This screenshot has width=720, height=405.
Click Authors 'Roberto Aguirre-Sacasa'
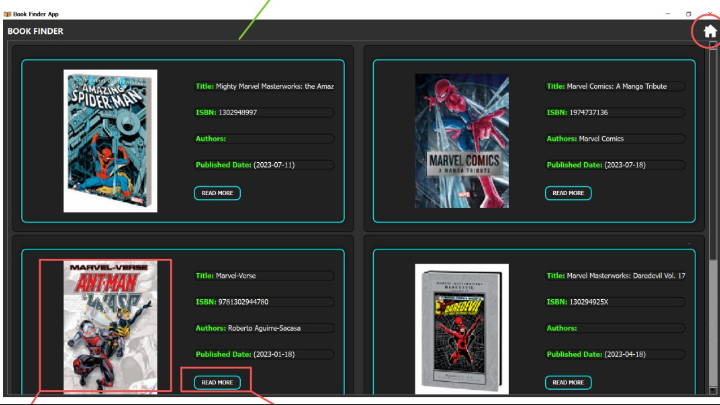pos(264,328)
